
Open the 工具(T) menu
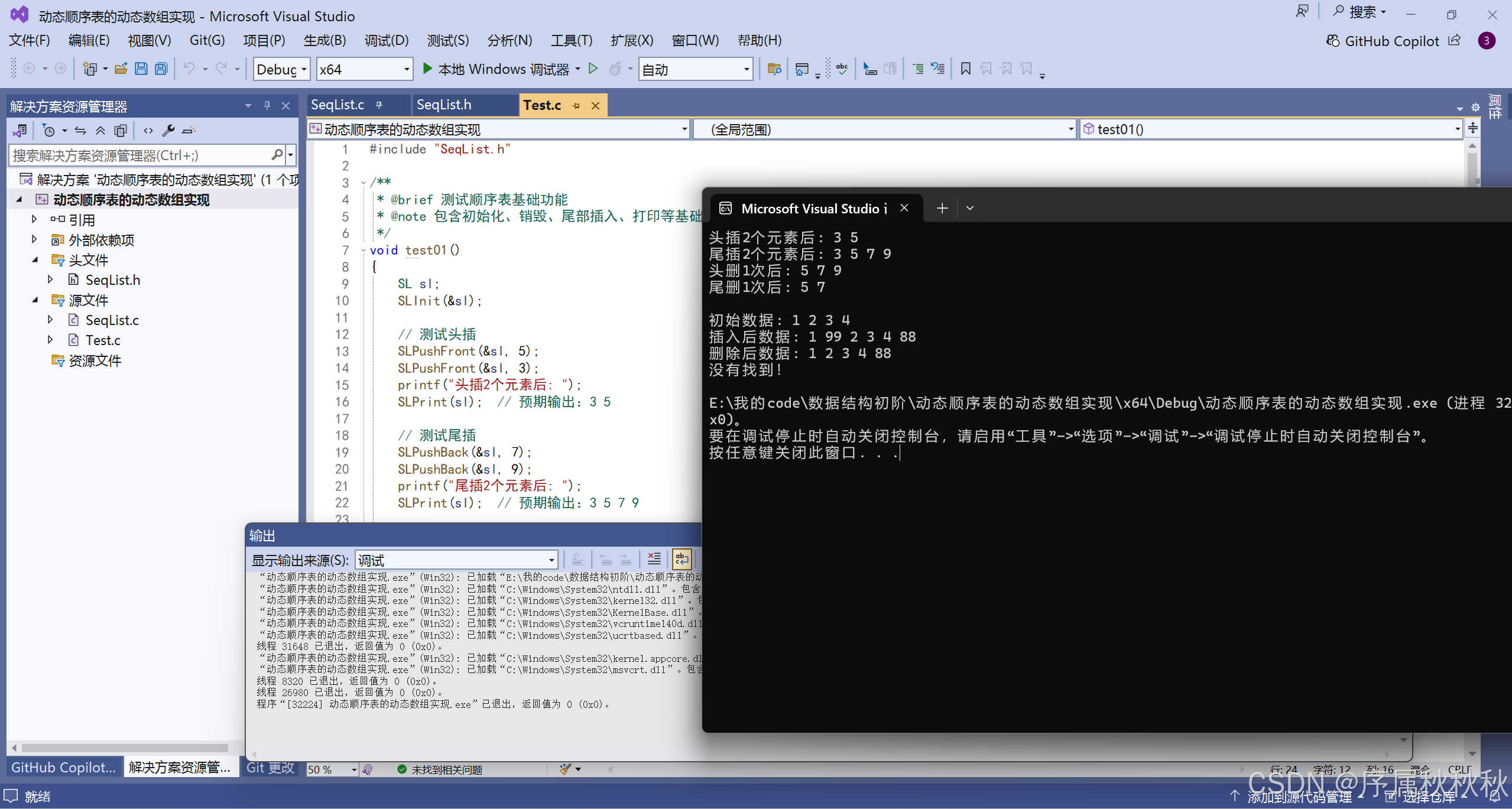pos(571,40)
